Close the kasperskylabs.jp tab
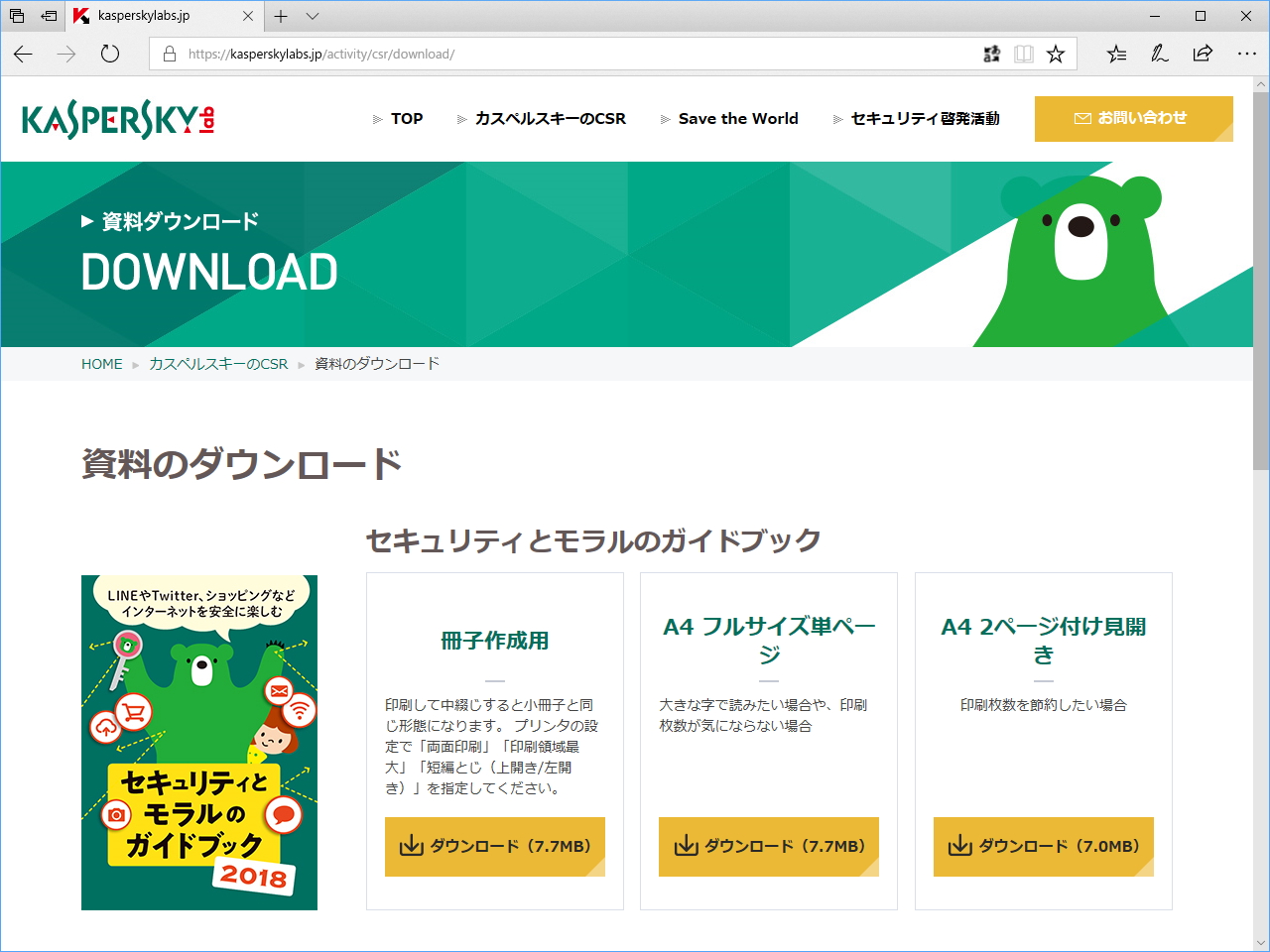1270x952 pixels. [248, 16]
